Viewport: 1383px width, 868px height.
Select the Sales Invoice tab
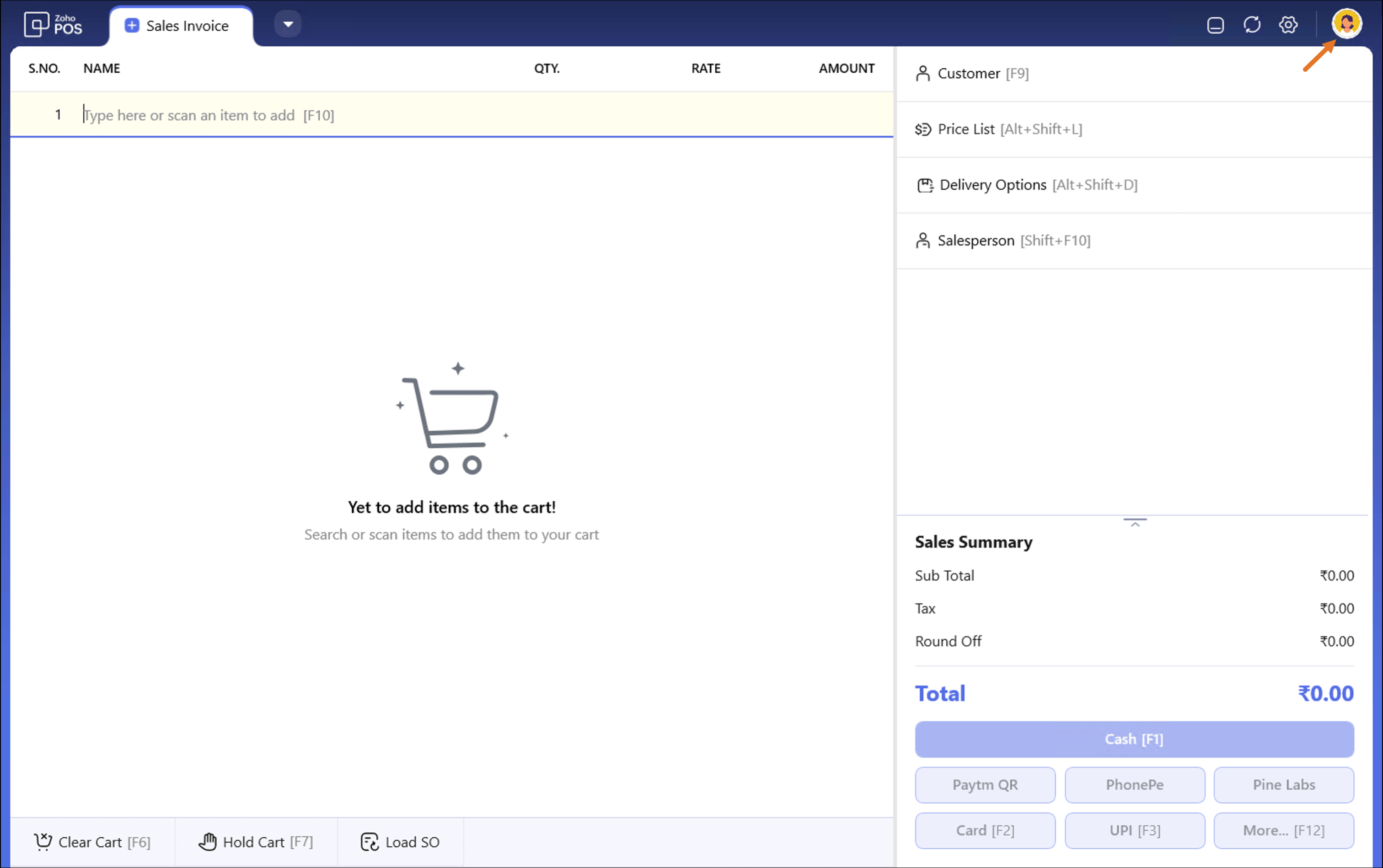tap(187, 26)
